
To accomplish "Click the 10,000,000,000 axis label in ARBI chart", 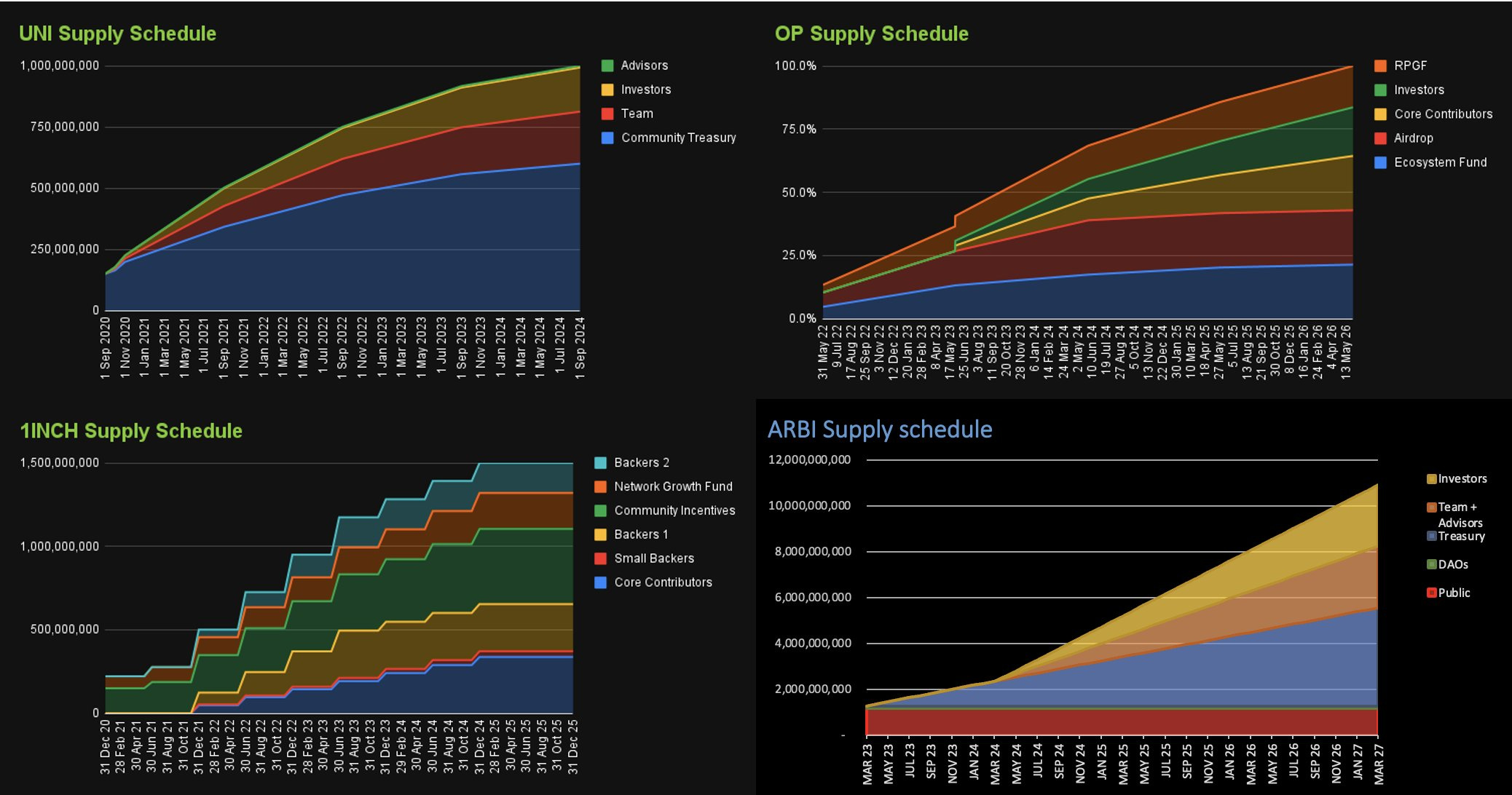I will click(x=809, y=505).
